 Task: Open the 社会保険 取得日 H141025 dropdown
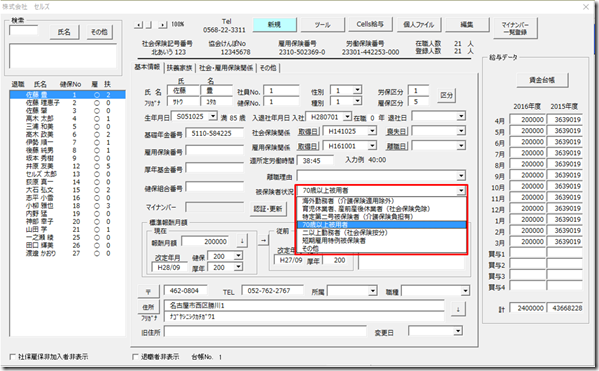click(x=372, y=131)
